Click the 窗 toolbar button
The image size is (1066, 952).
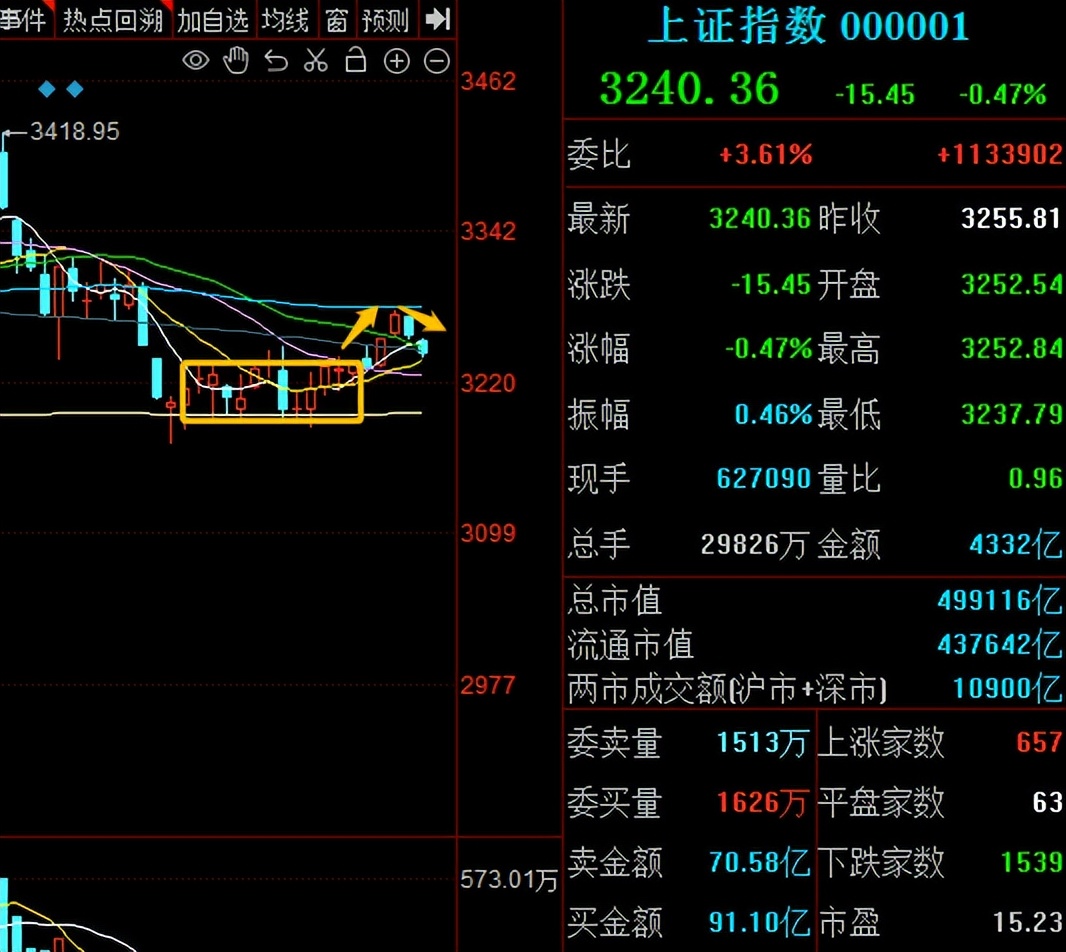click(336, 20)
